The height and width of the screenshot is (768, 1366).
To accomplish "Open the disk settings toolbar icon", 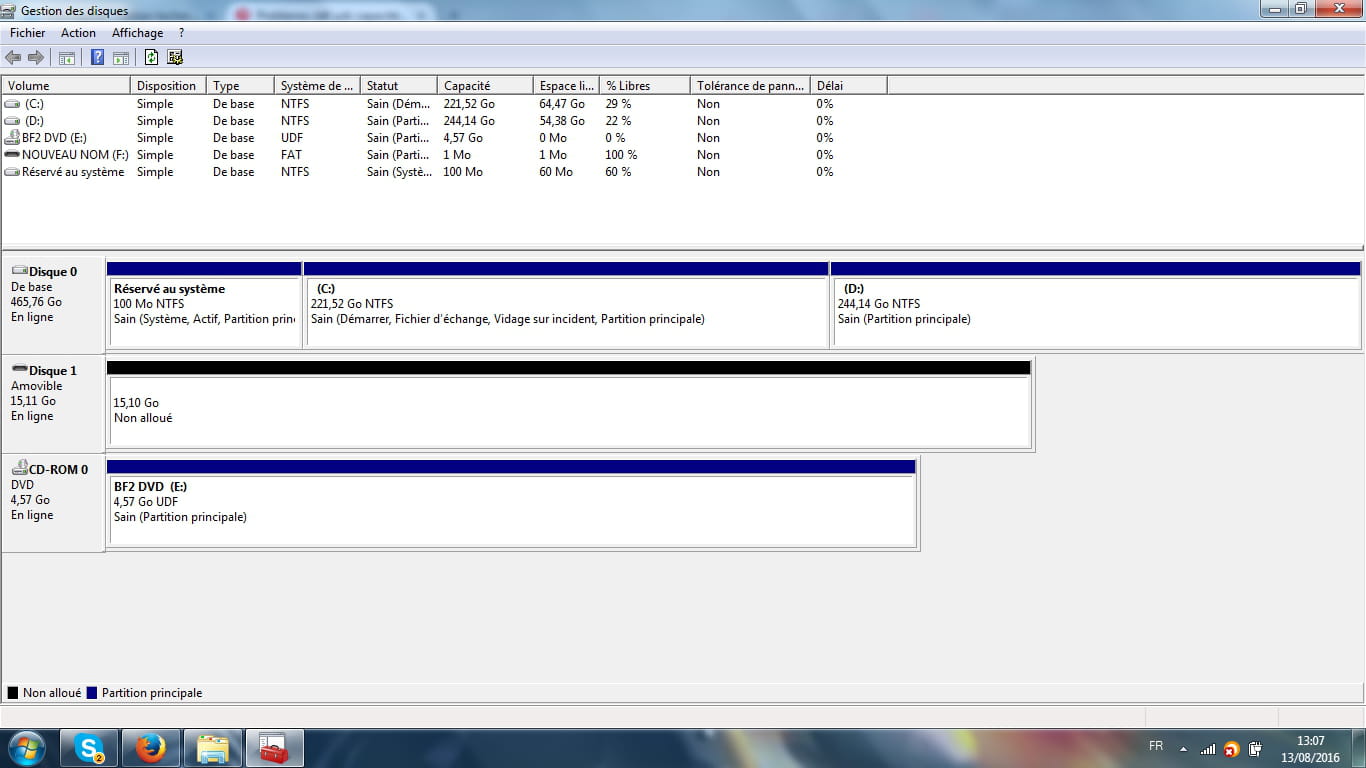I will [x=175, y=58].
